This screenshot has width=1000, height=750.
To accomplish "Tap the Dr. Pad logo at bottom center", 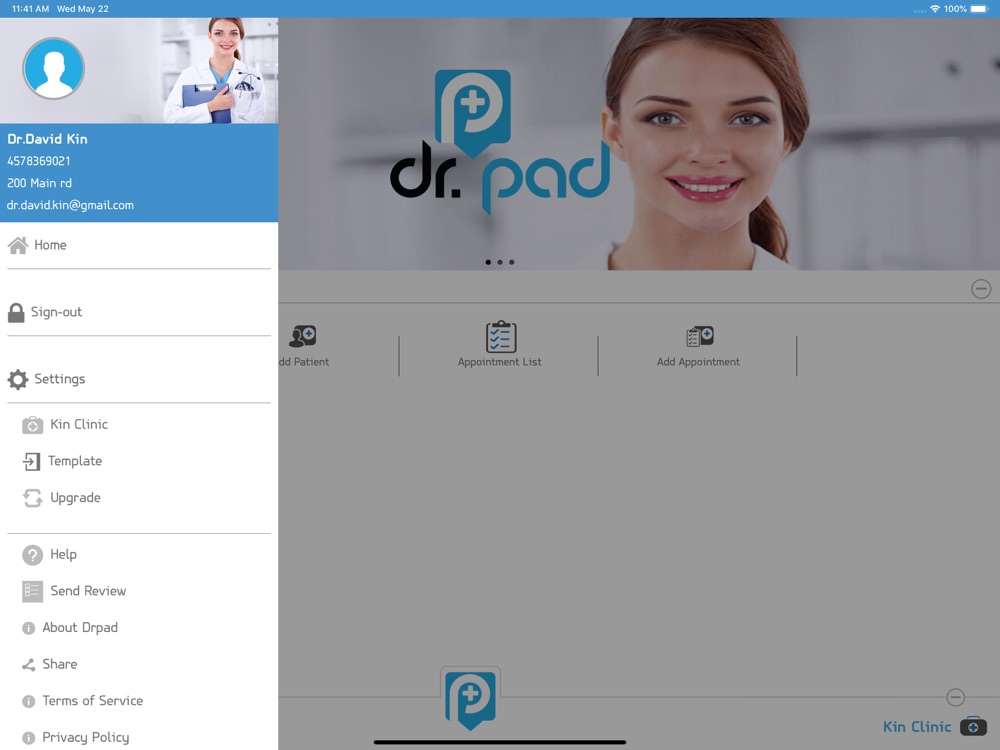I will pyautogui.click(x=471, y=699).
